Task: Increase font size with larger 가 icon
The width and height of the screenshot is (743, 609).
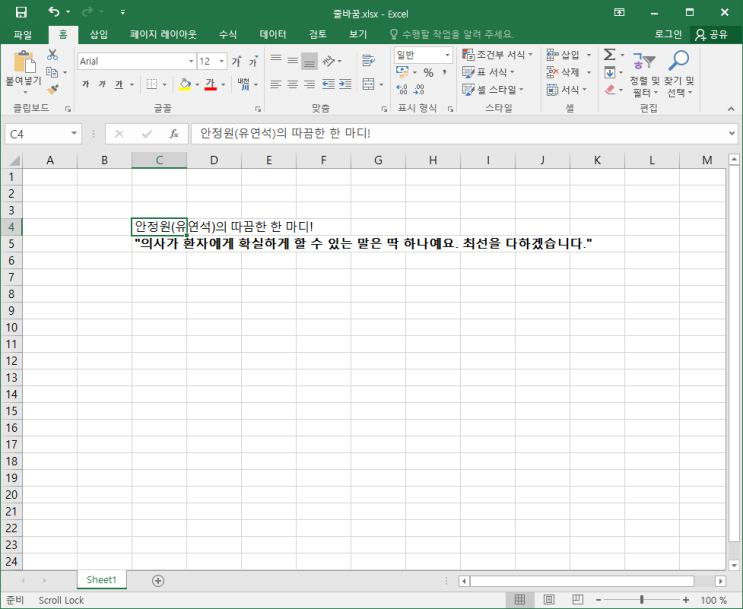Action: point(236,61)
